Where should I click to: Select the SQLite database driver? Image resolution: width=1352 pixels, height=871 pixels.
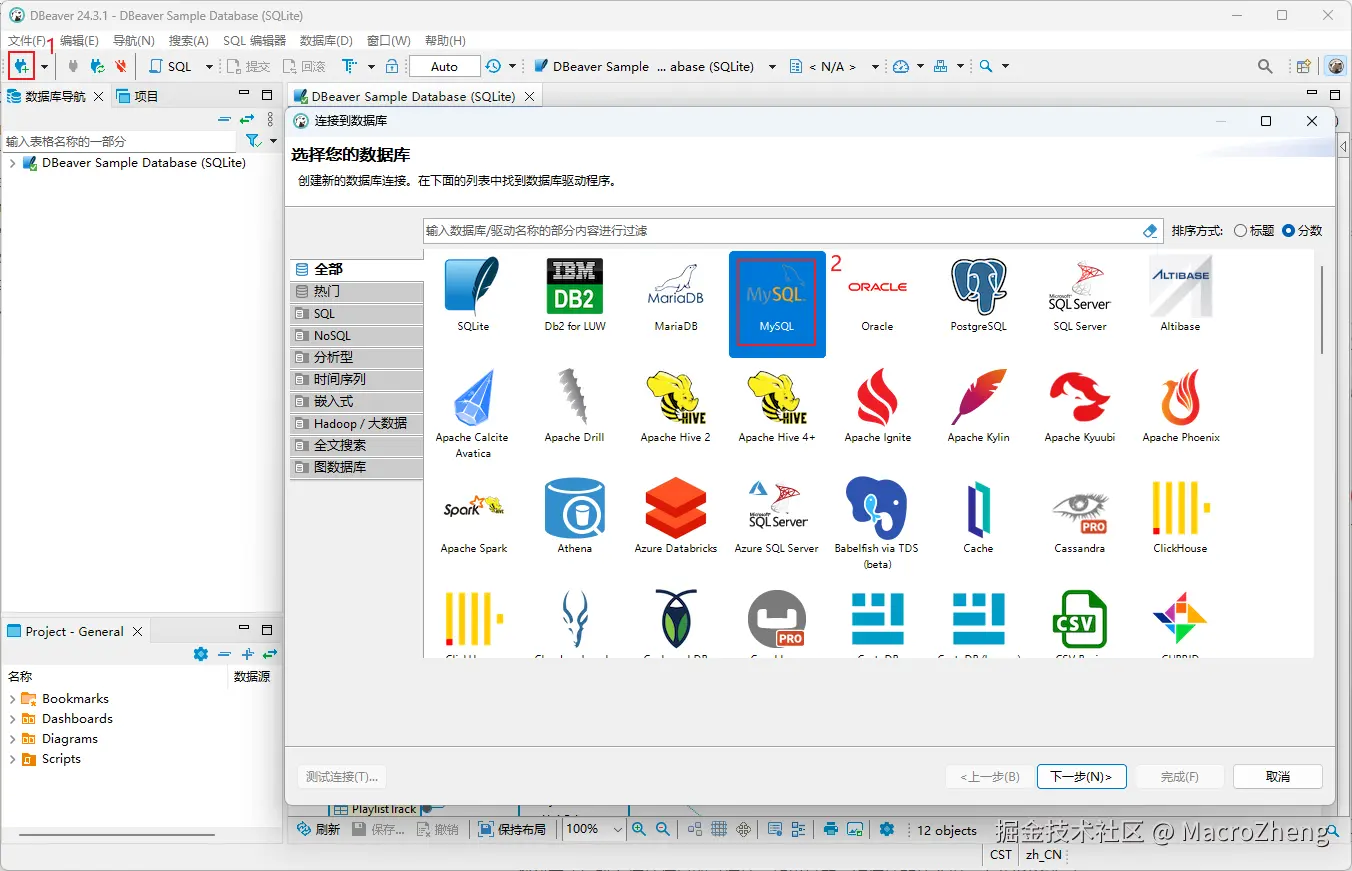pyautogui.click(x=474, y=295)
